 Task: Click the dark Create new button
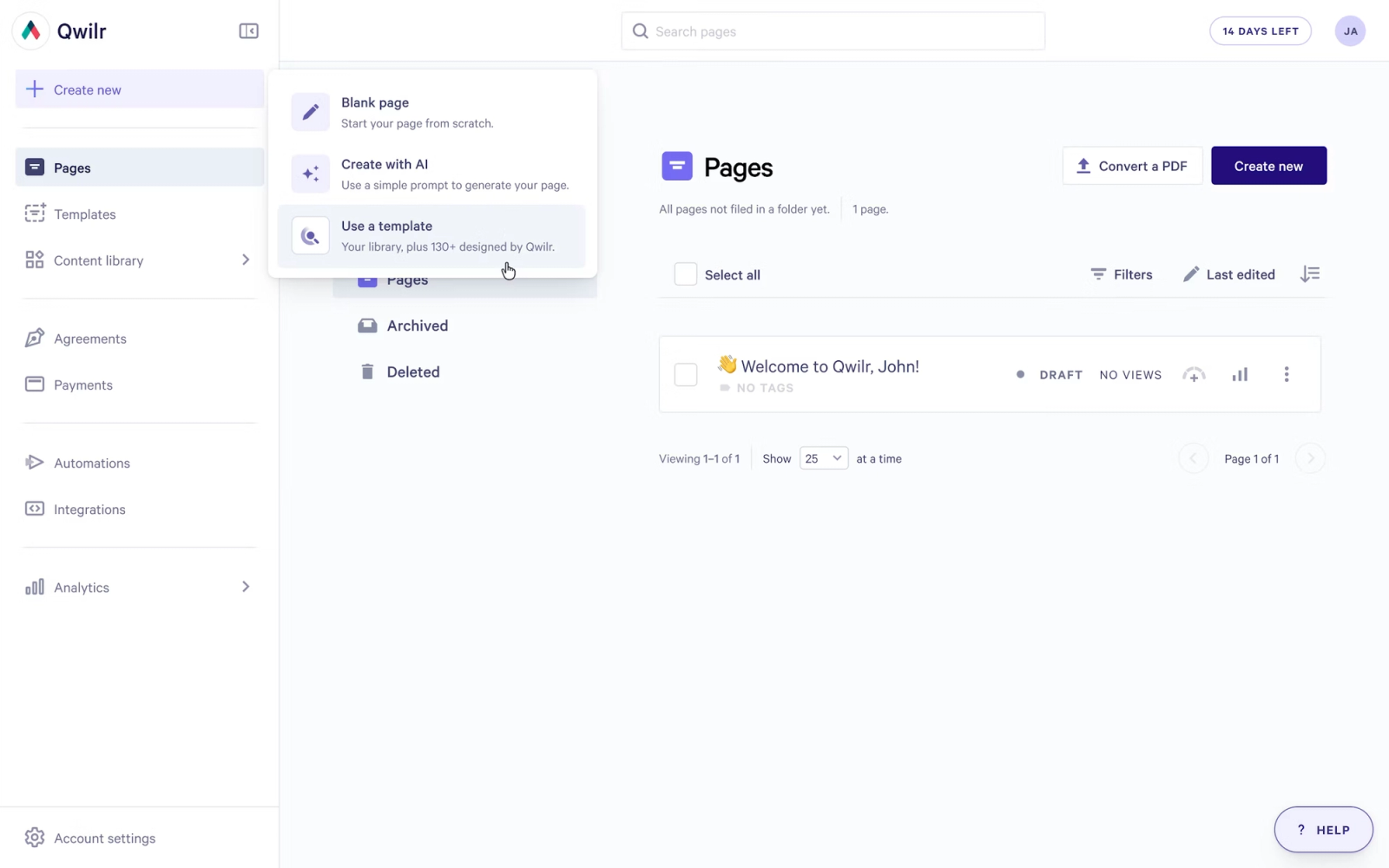coord(1268,166)
